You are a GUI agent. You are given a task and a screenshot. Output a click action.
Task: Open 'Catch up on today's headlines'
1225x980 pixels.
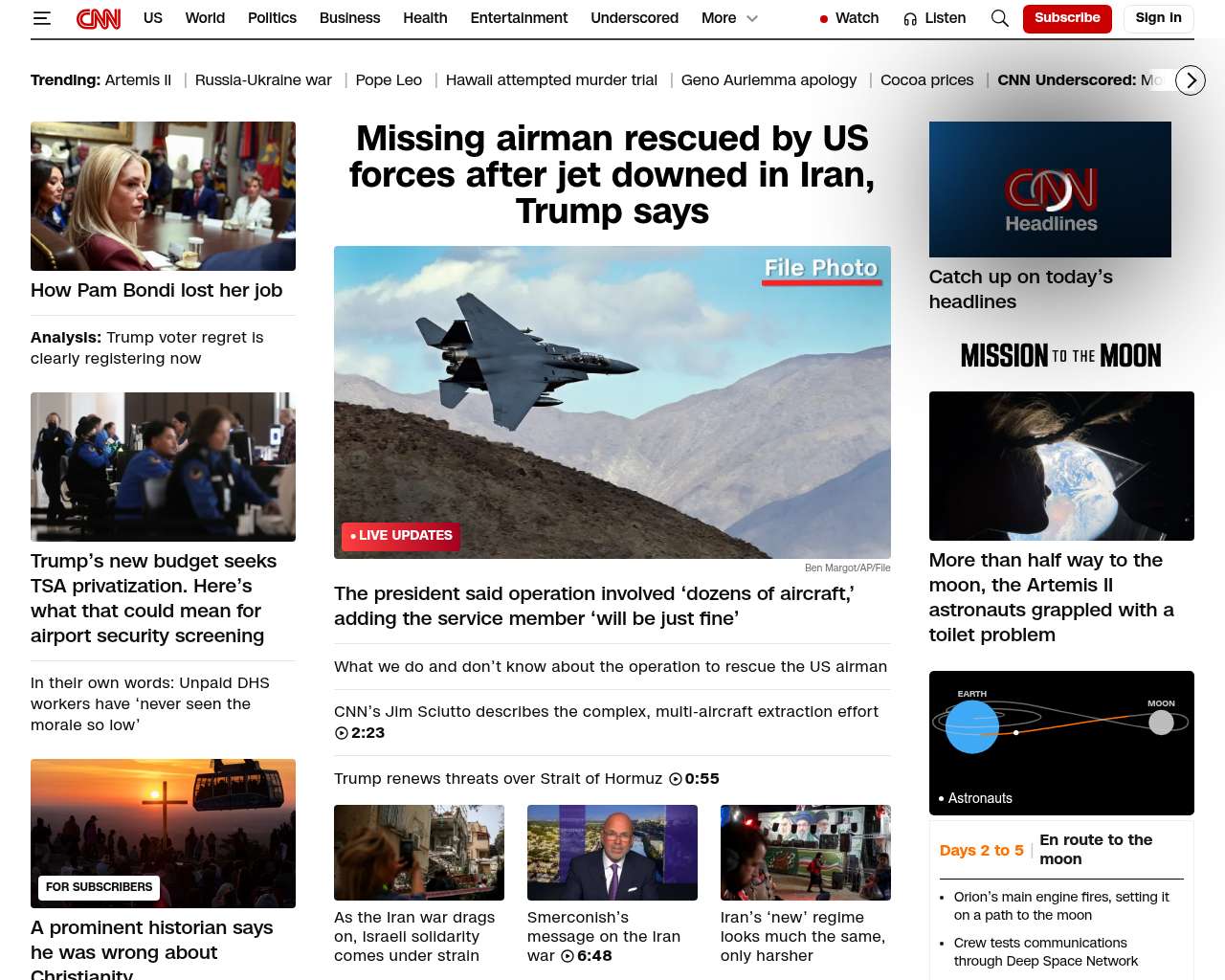click(1021, 289)
